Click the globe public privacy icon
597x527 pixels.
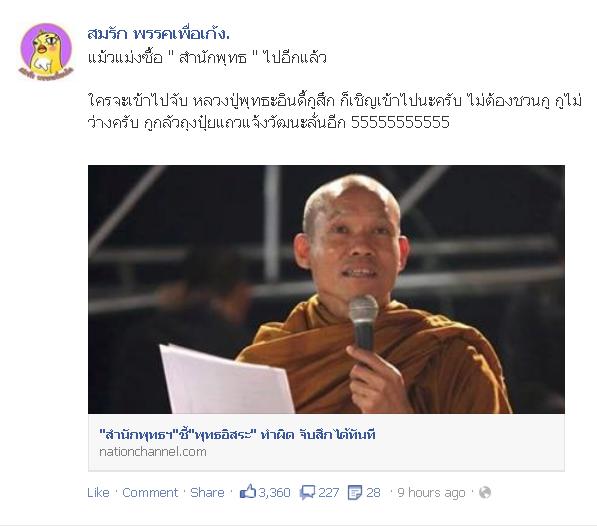[485, 492]
